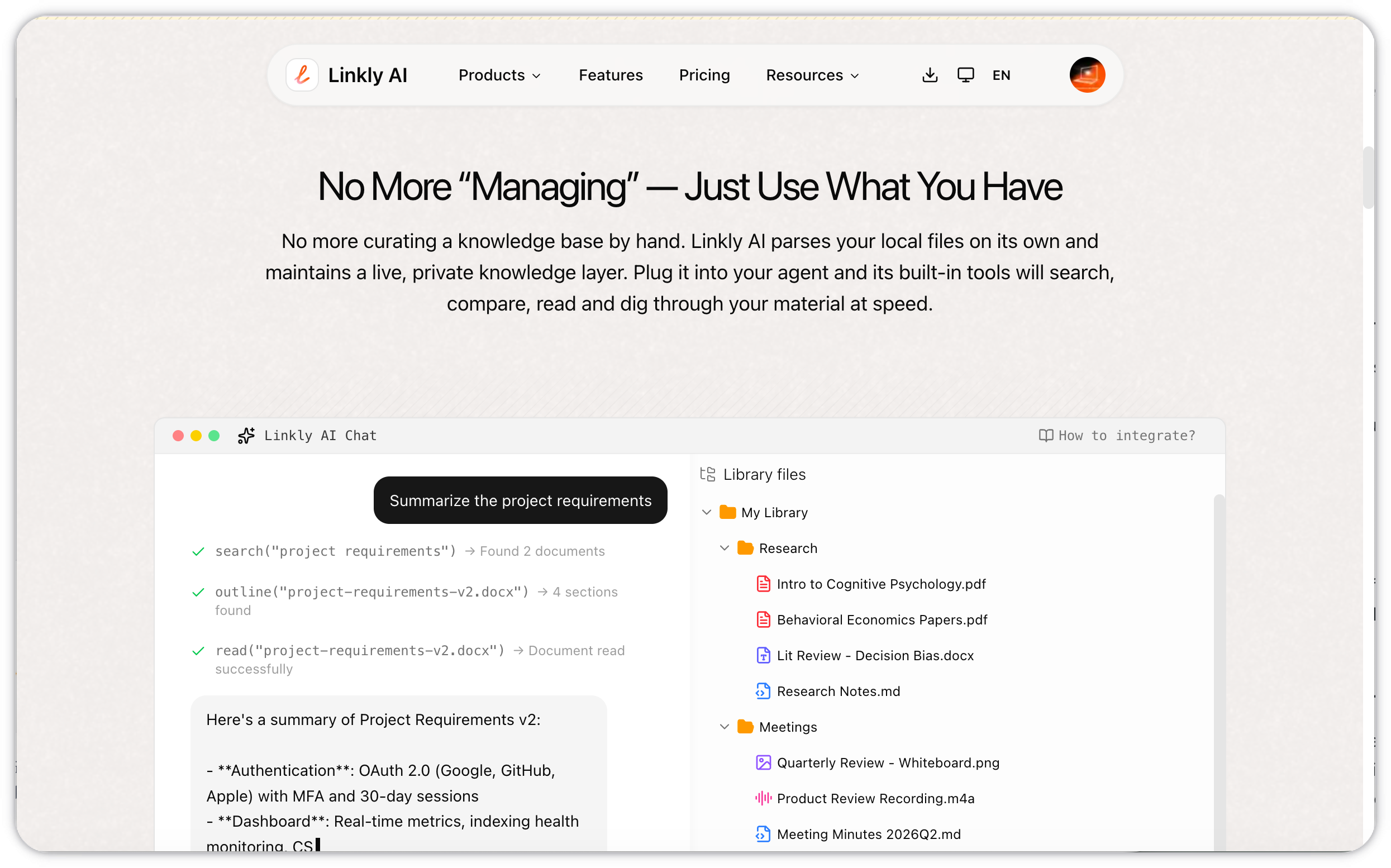This screenshot has width=1391, height=868.
Task: Click the Meetings folder label
Action: click(x=788, y=727)
